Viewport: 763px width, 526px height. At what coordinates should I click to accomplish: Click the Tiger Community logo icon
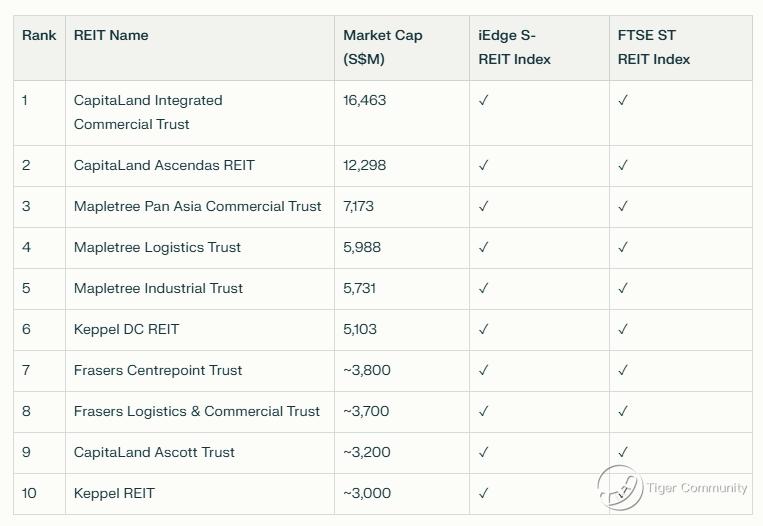point(619,488)
